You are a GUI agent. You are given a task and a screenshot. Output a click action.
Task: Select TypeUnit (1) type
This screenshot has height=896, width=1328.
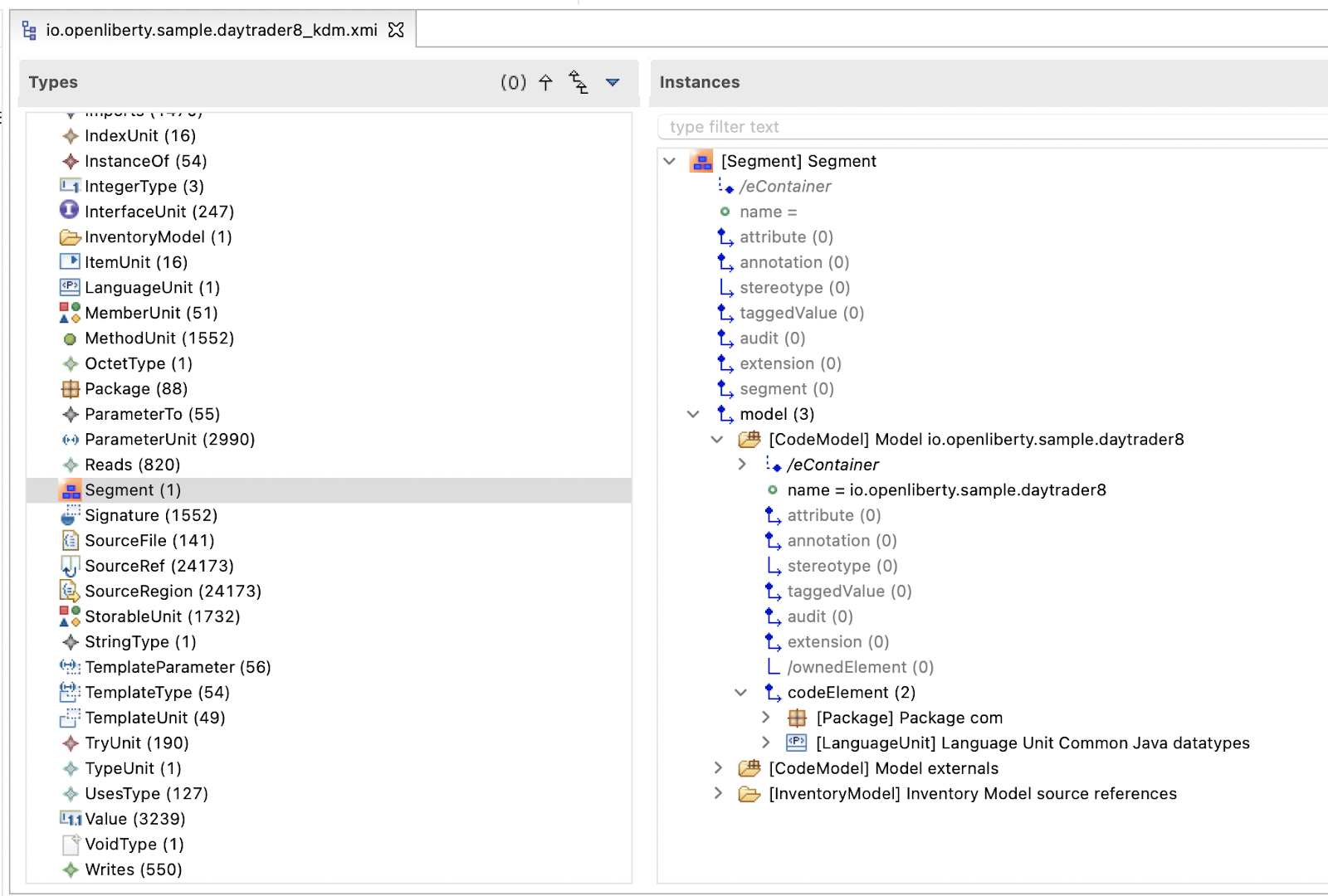click(133, 768)
